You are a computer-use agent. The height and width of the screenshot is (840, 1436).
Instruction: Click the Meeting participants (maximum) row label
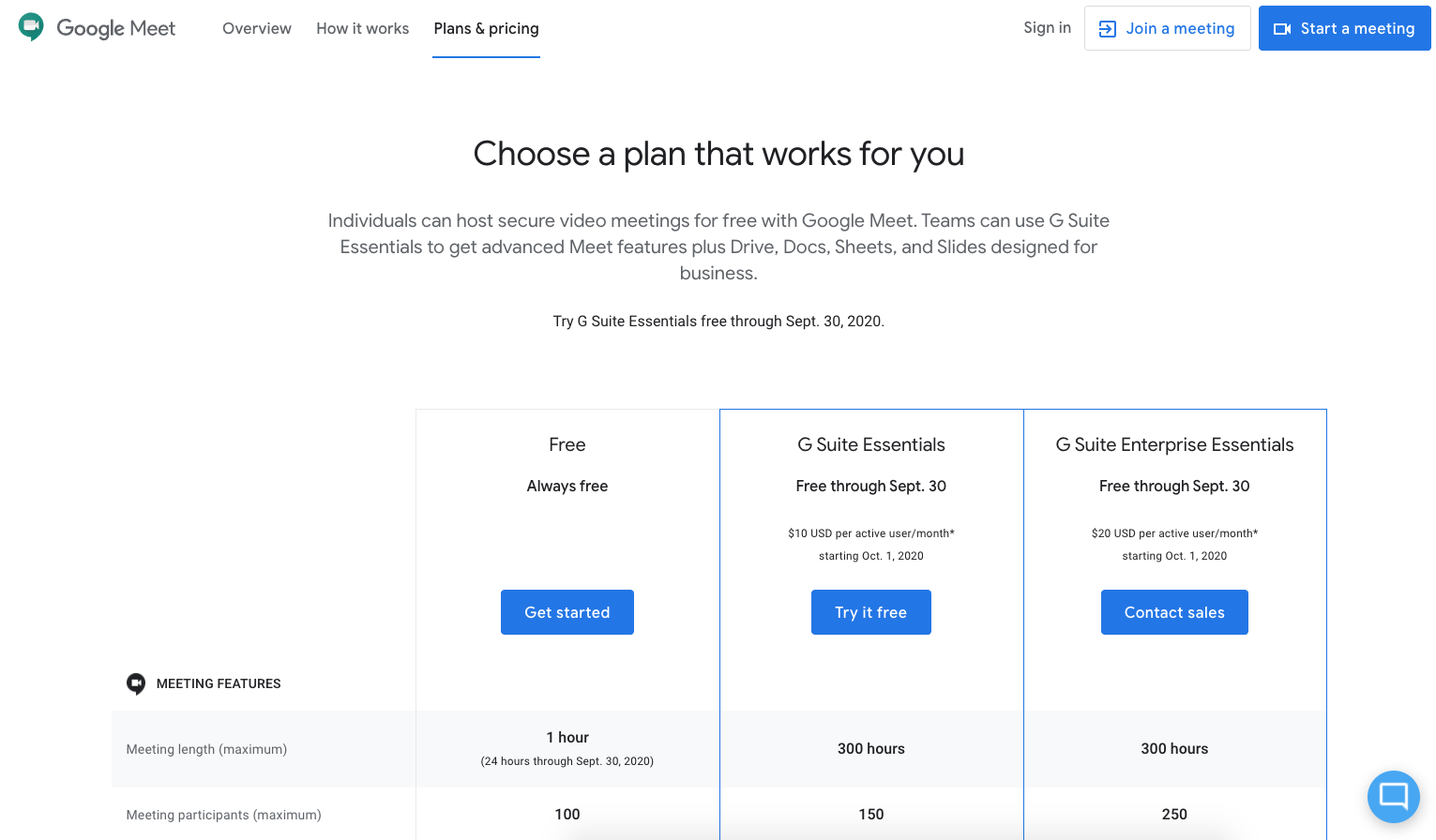click(224, 815)
